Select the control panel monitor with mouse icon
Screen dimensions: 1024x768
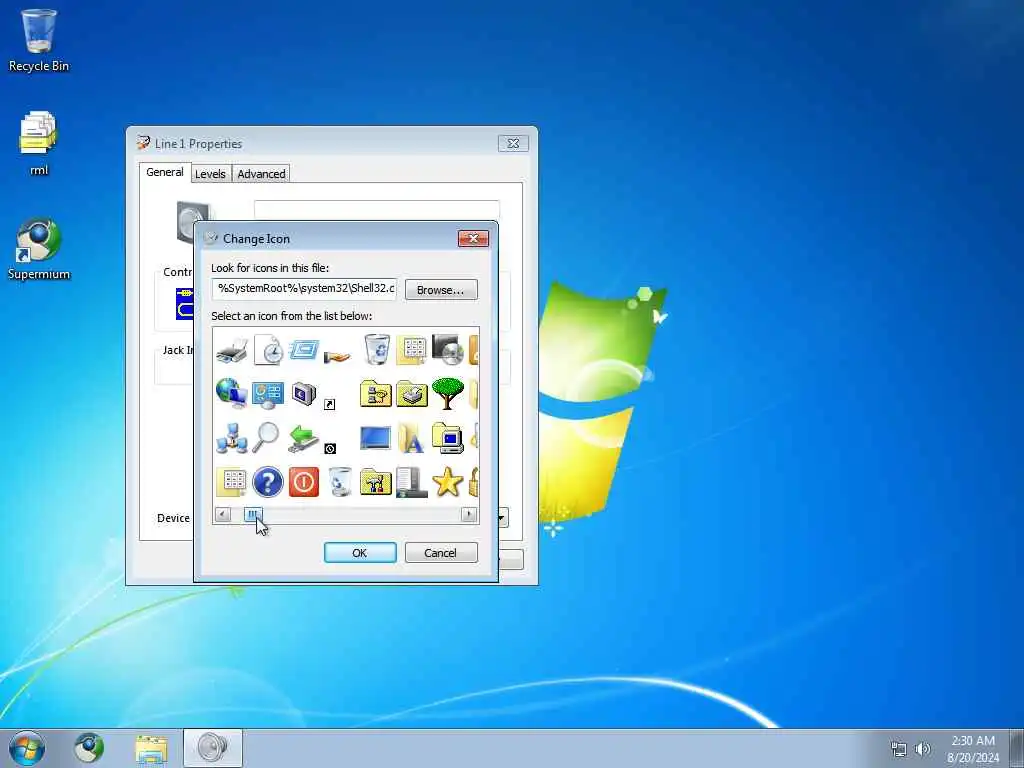(x=268, y=395)
